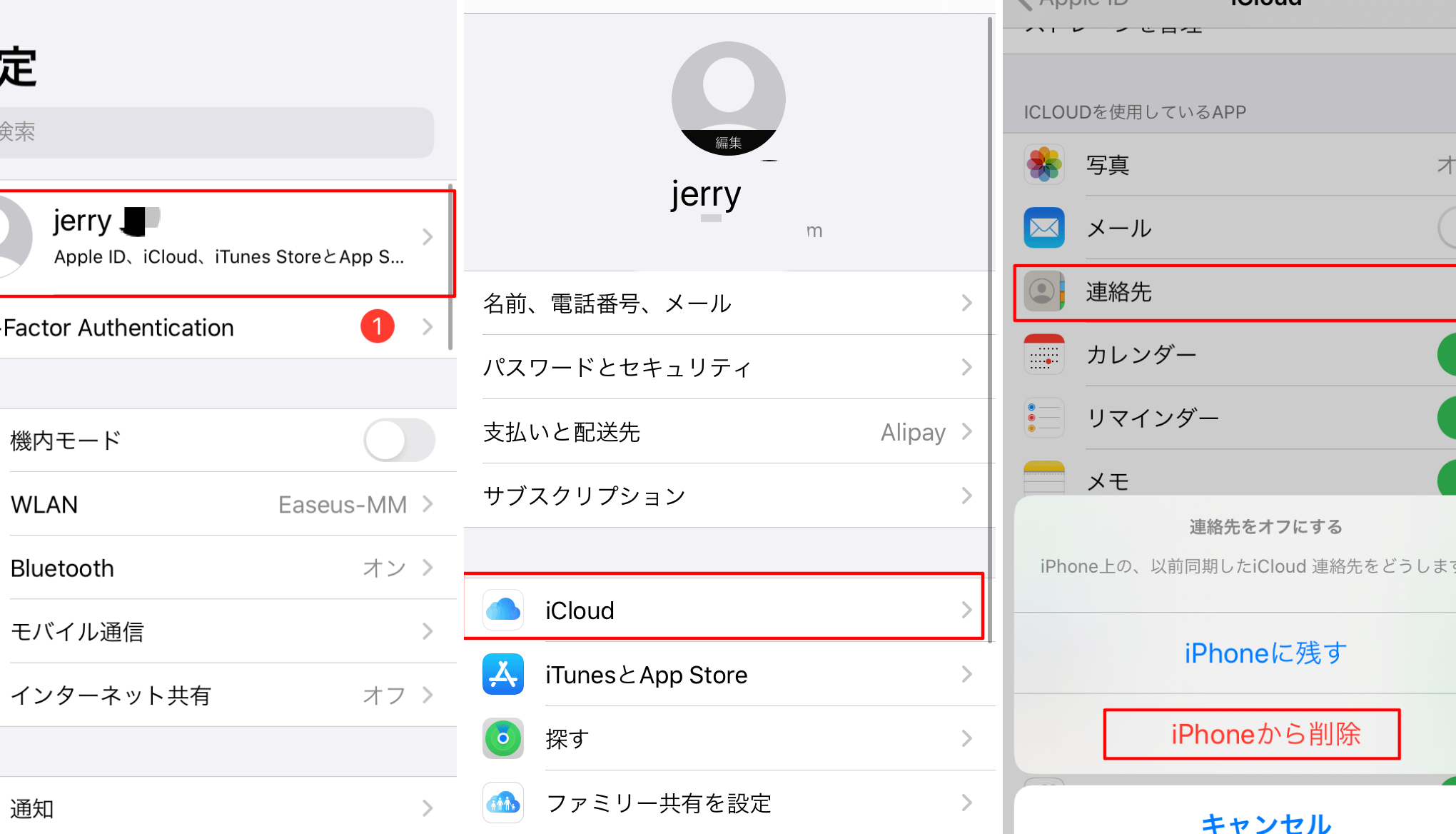Viewport: 1456px width, 834px height.
Task: Tap the Mail (メール) app icon
Action: tap(1044, 228)
